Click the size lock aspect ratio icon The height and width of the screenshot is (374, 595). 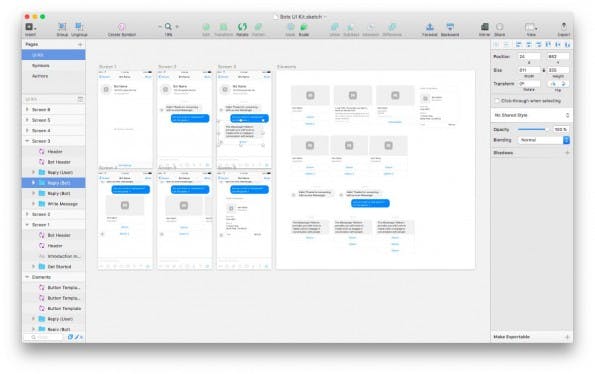[x=543, y=70]
